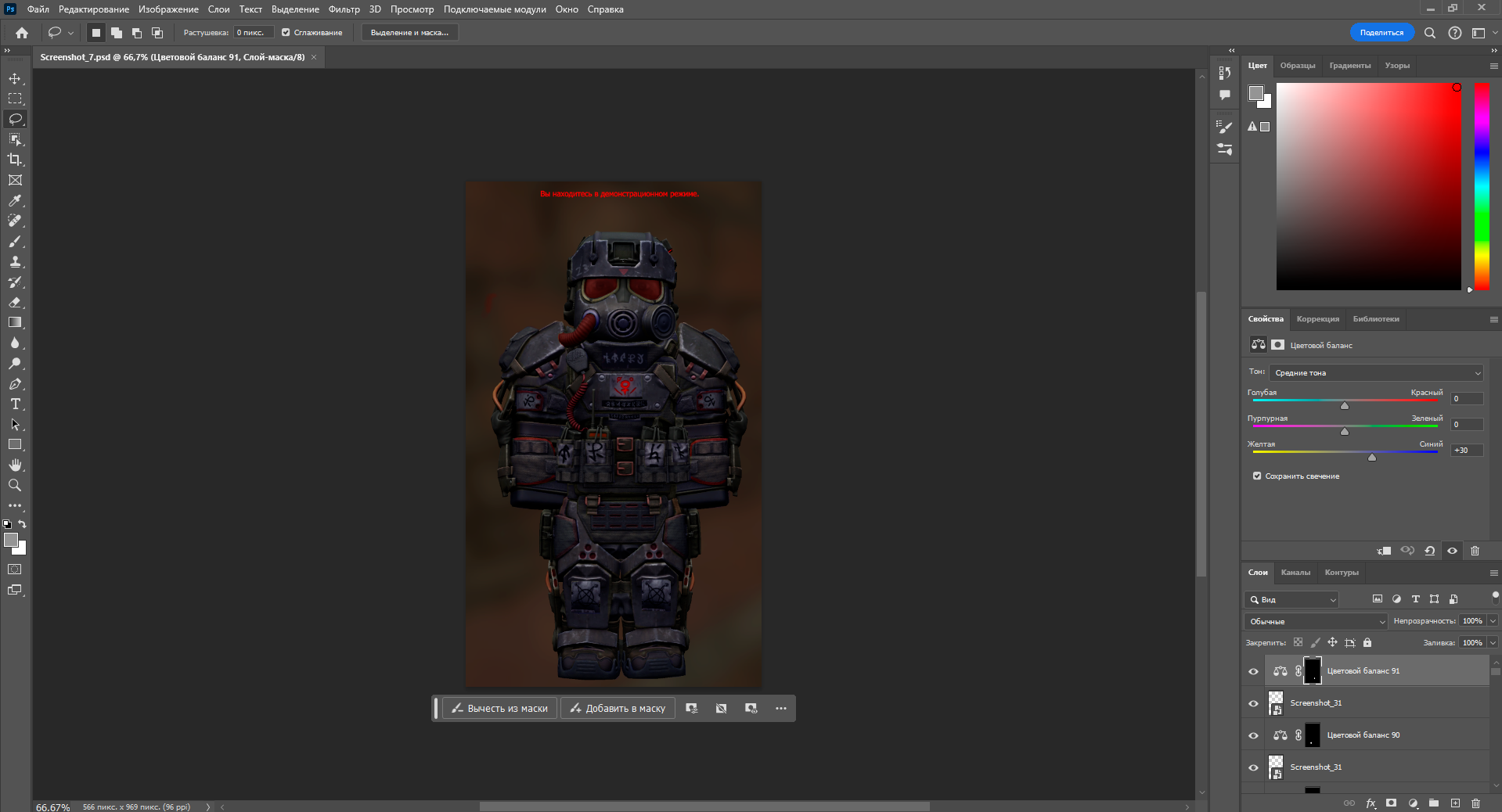Hide the Цветовой баланс 91 layer
The height and width of the screenshot is (812, 1502).
(x=1253, y=671)
